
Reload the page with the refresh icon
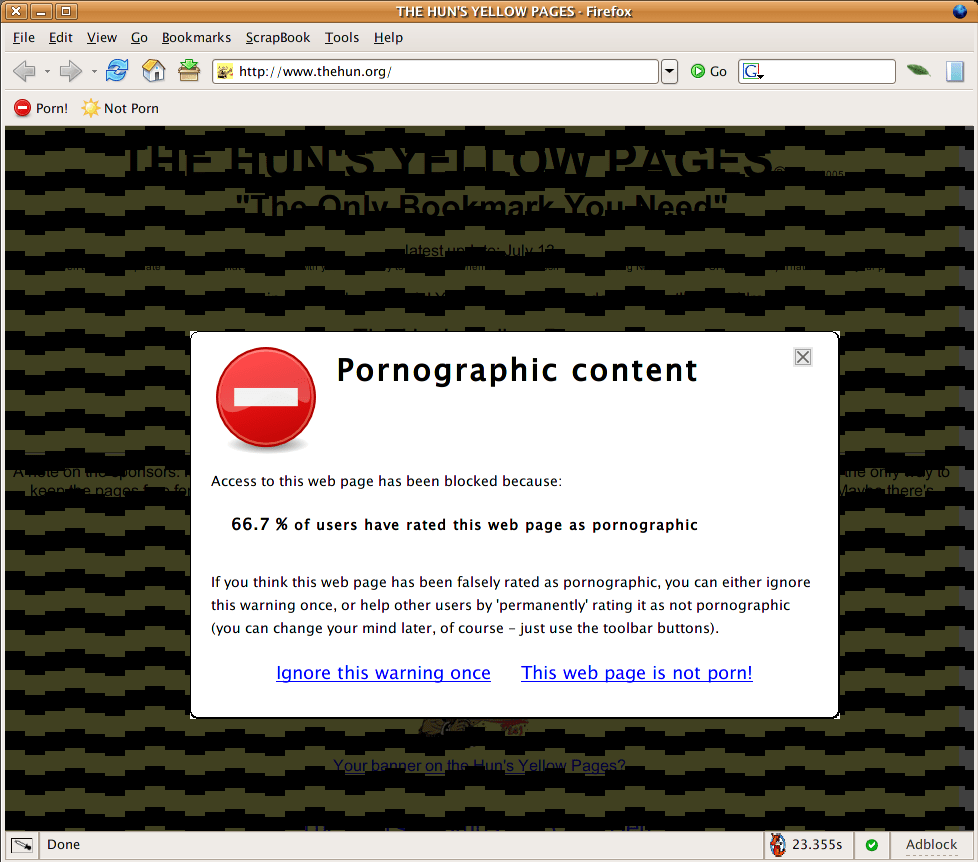tap(117, 71)
